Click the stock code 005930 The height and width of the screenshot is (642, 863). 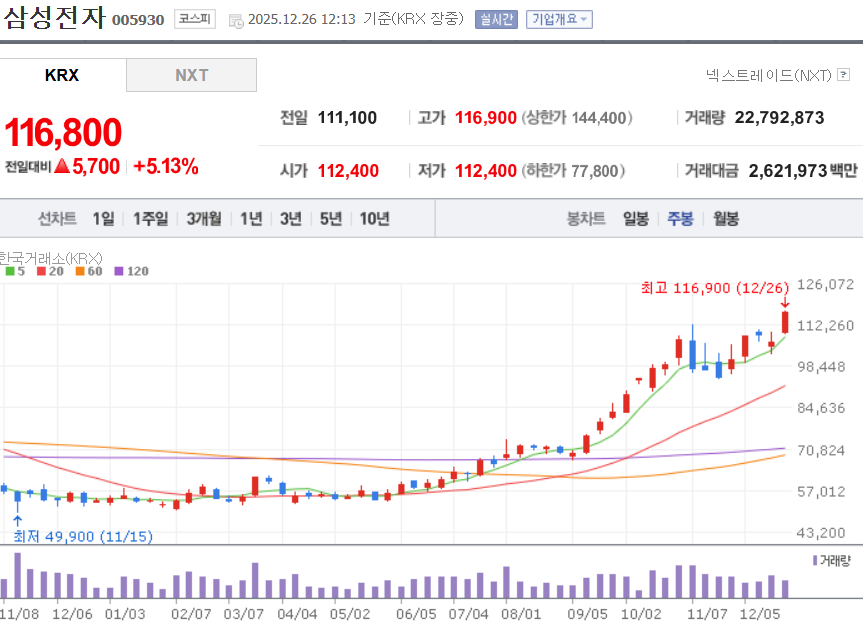tap(138, 20)
